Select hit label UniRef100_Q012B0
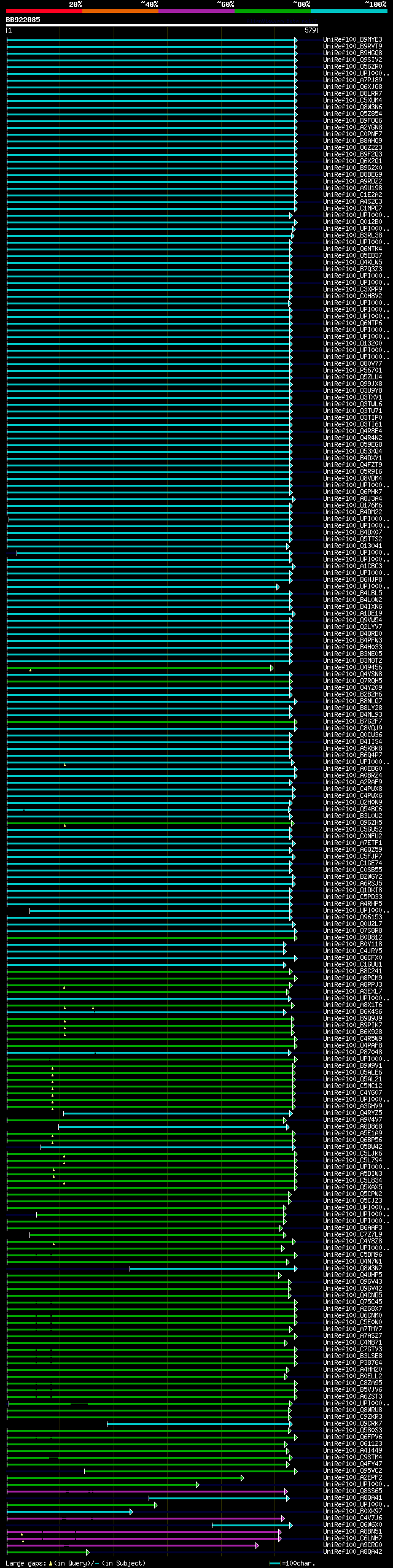 (x=352, y=222)
